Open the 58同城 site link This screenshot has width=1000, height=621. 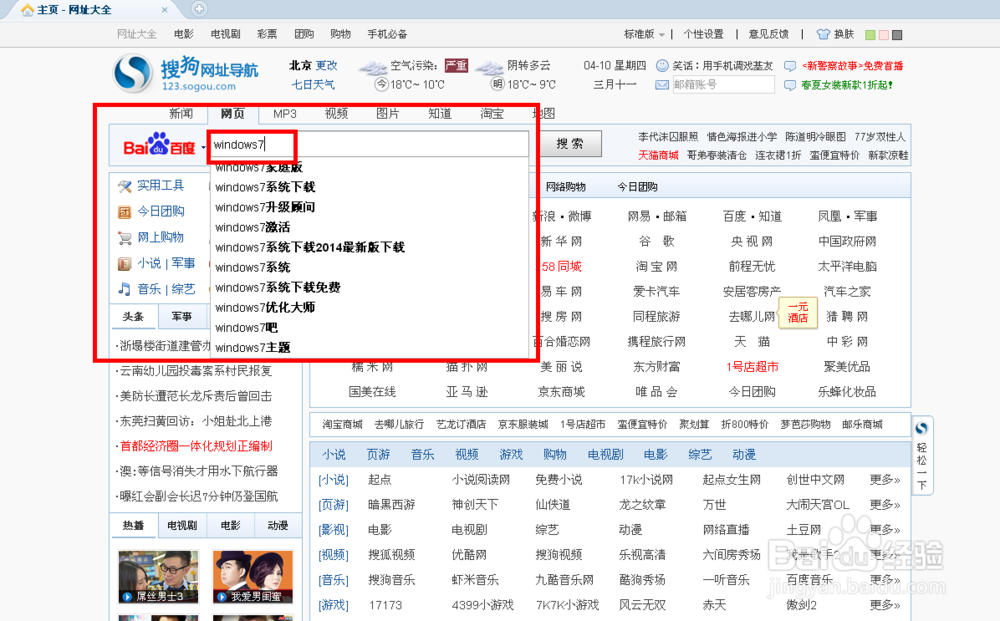tap(561, 267)
